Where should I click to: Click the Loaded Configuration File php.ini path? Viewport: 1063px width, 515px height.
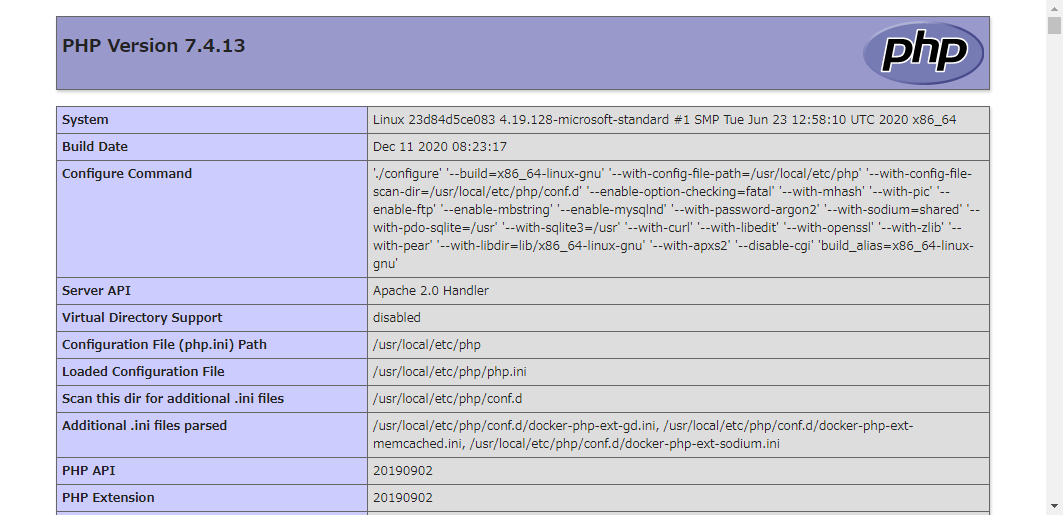(450, 372)
